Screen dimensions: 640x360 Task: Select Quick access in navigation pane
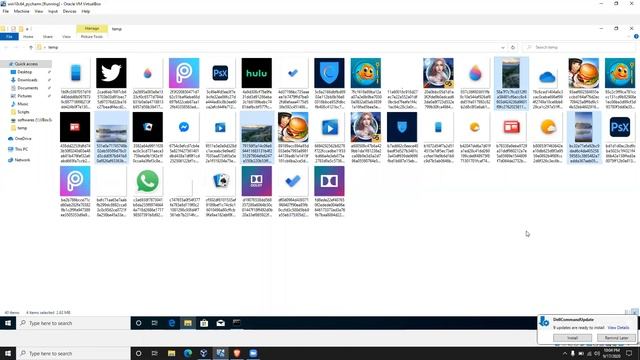pyautogui.click(x=26, y=64)
